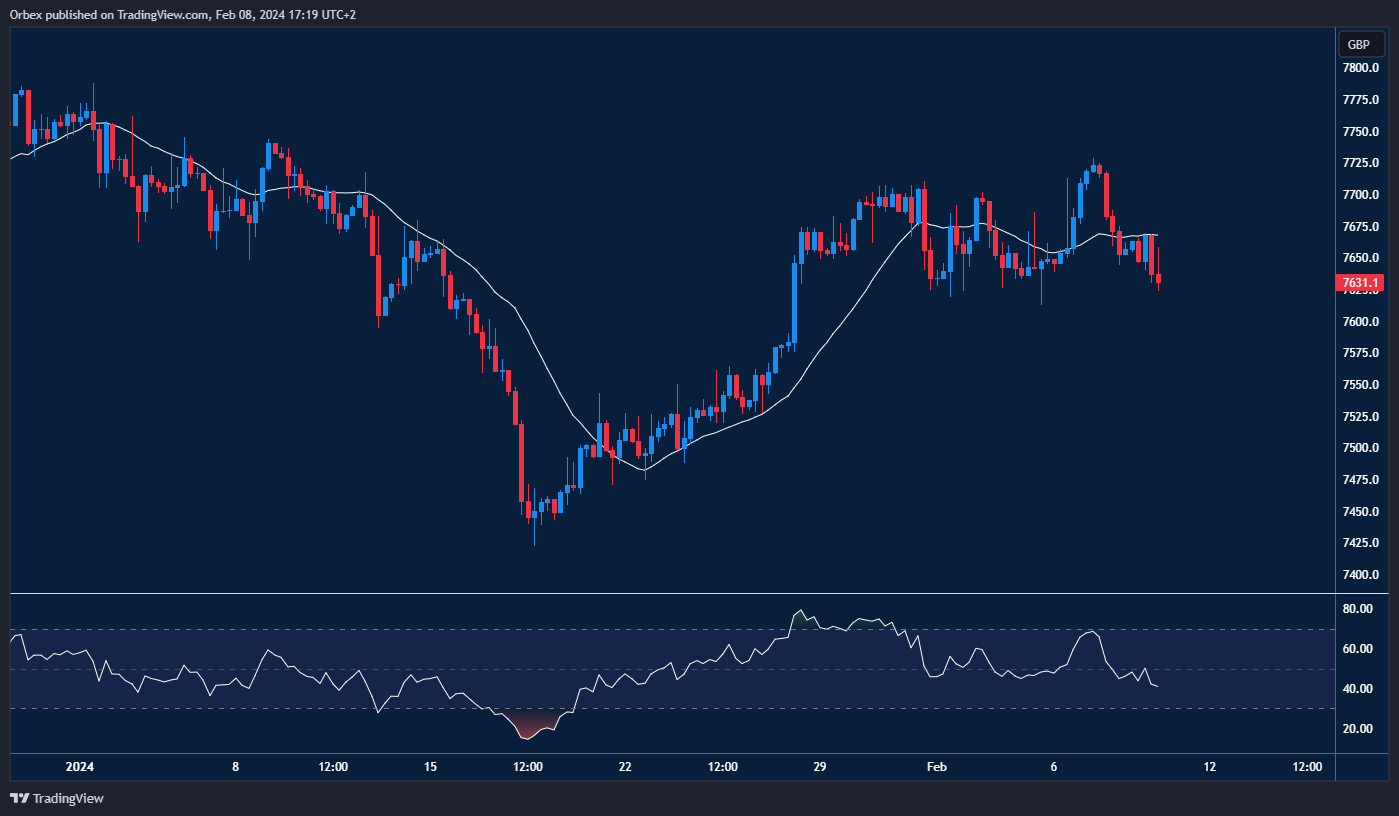Select the 7800.0 price axis label

pyautogui.click(x=1361, y=68)
